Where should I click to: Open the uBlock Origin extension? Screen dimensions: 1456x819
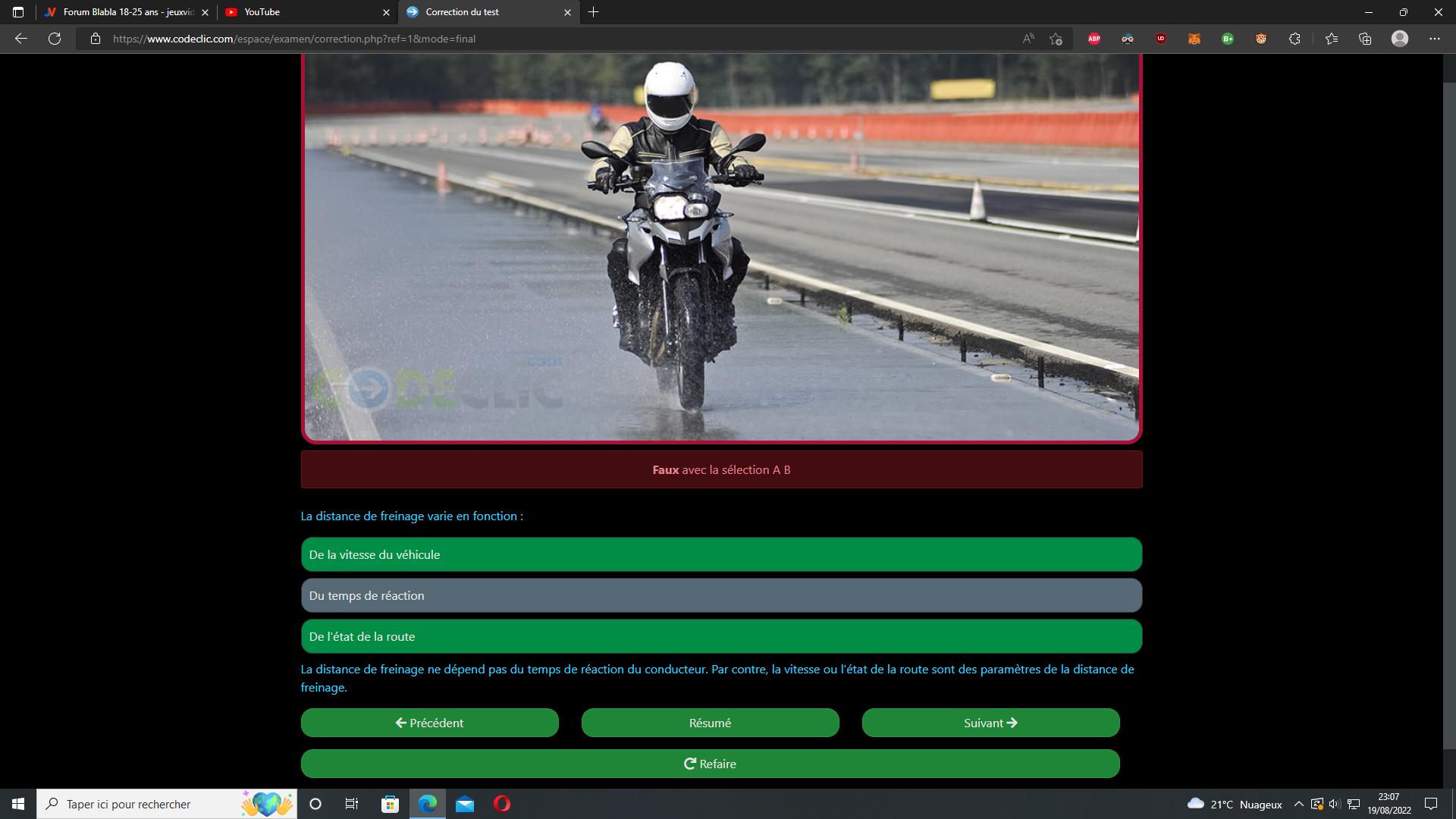click(1160, 39)
